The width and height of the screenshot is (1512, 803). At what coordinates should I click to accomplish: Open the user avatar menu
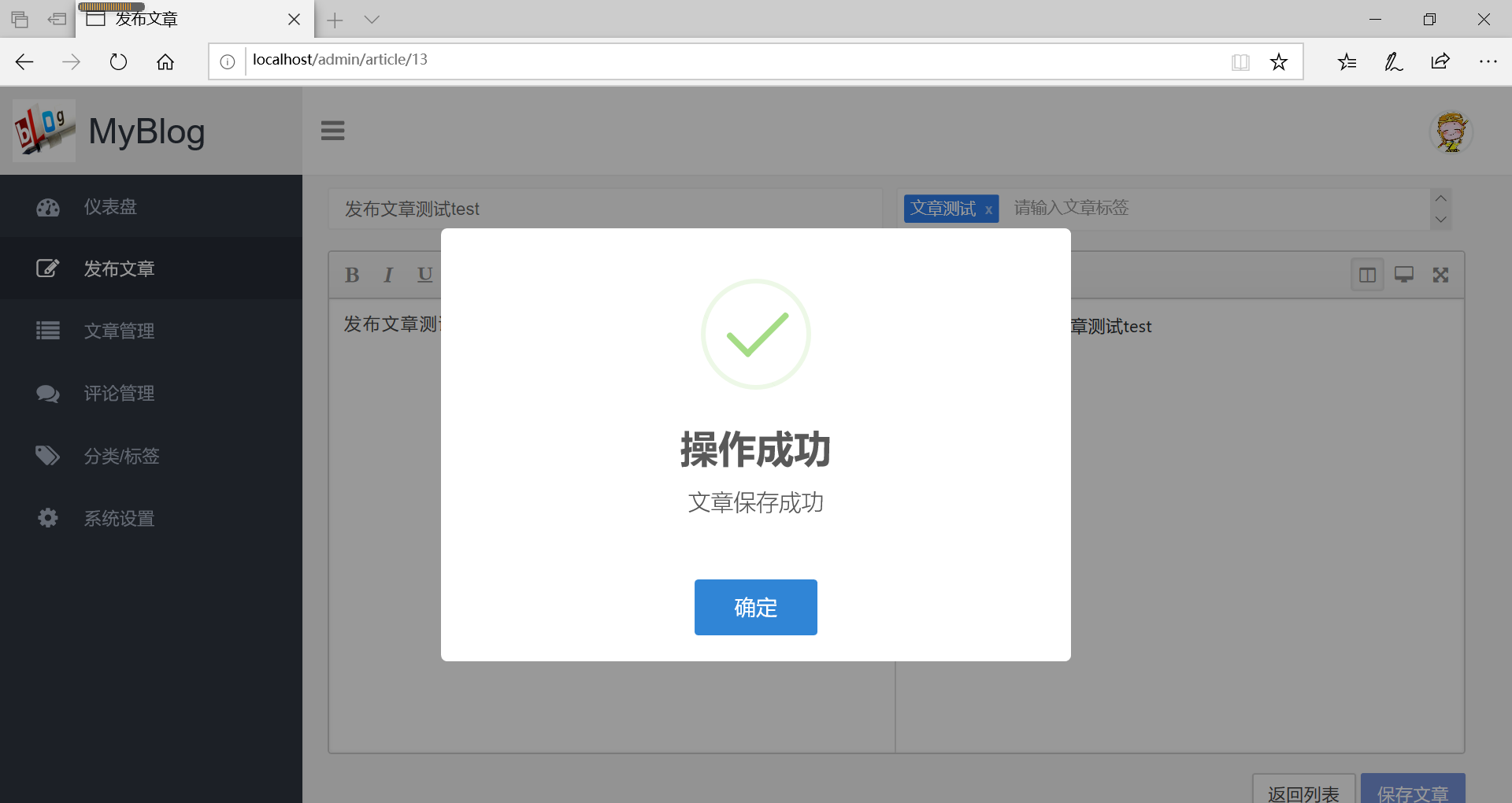point(1451,131)
